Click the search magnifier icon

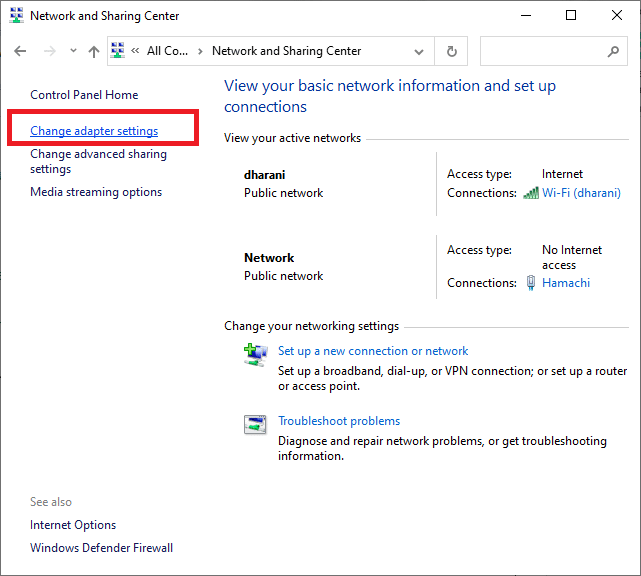tap(613, 51)
